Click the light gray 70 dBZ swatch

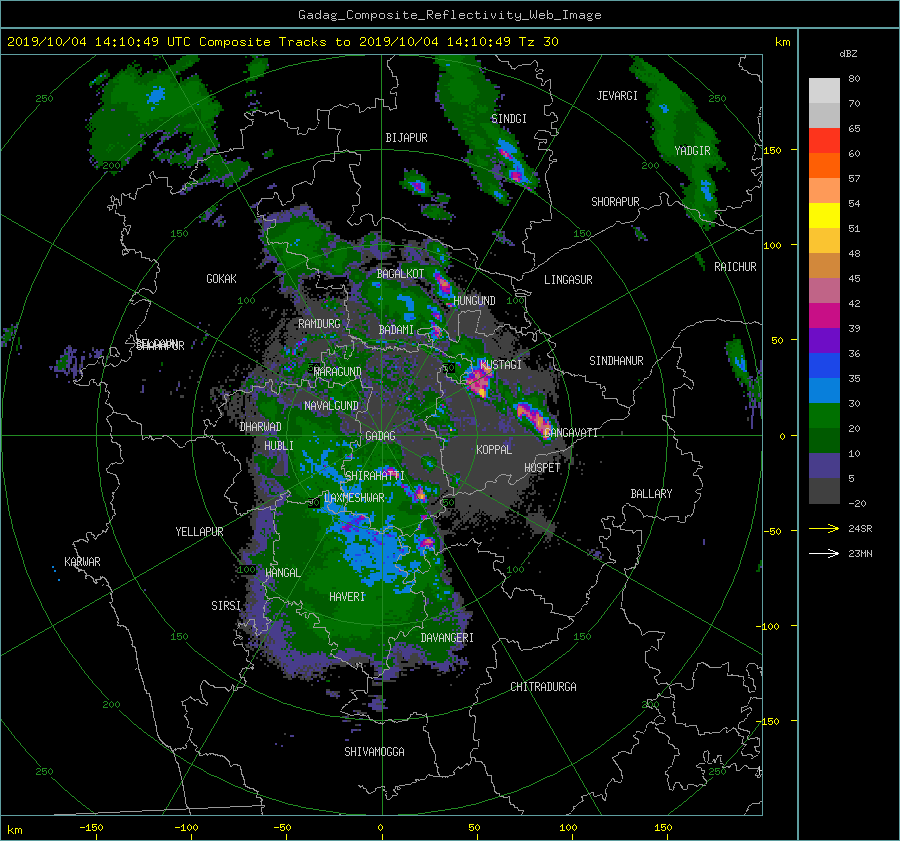pyautogui.click(x=824, y=91)
